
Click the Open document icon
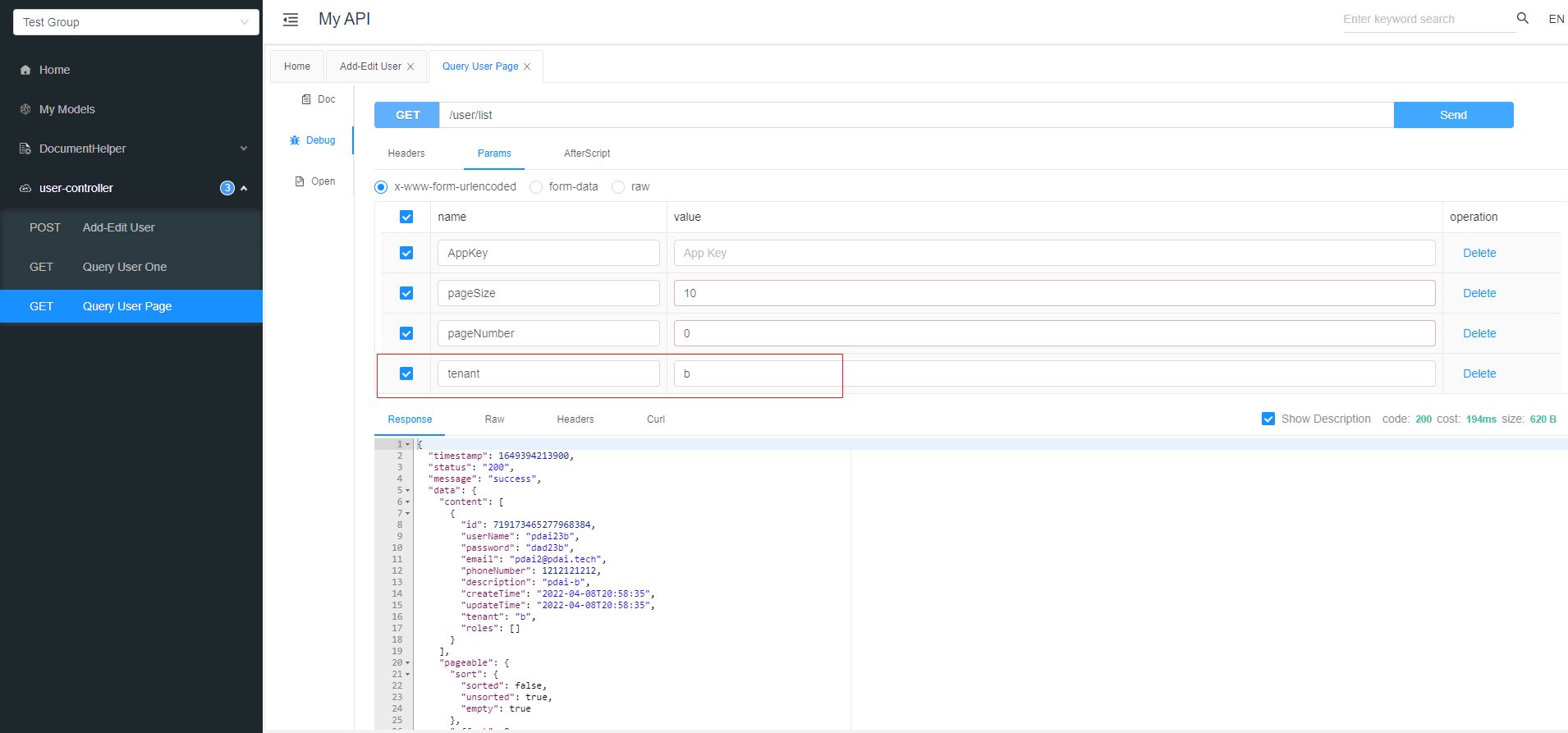click(300, 181)
